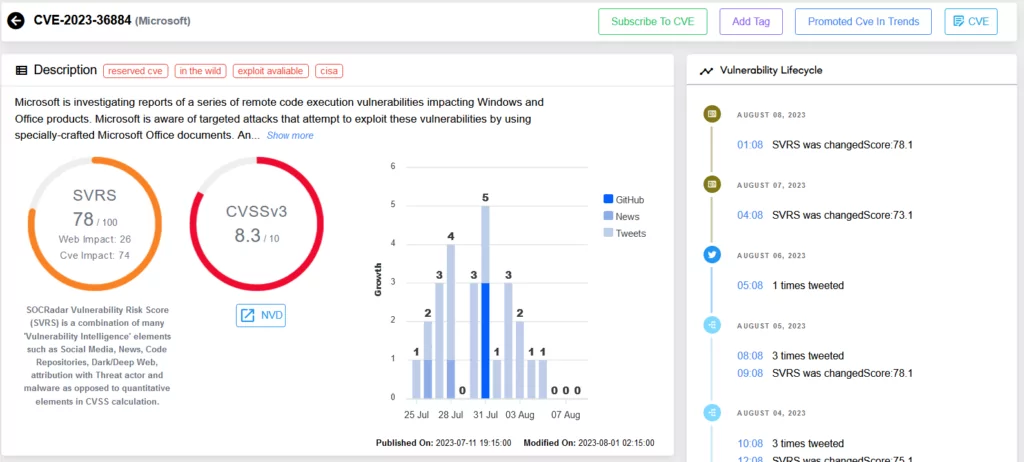Viewport: 1024px width, 462px height.
Task: Click the reserved cve tag
Action: click(136, 71)
